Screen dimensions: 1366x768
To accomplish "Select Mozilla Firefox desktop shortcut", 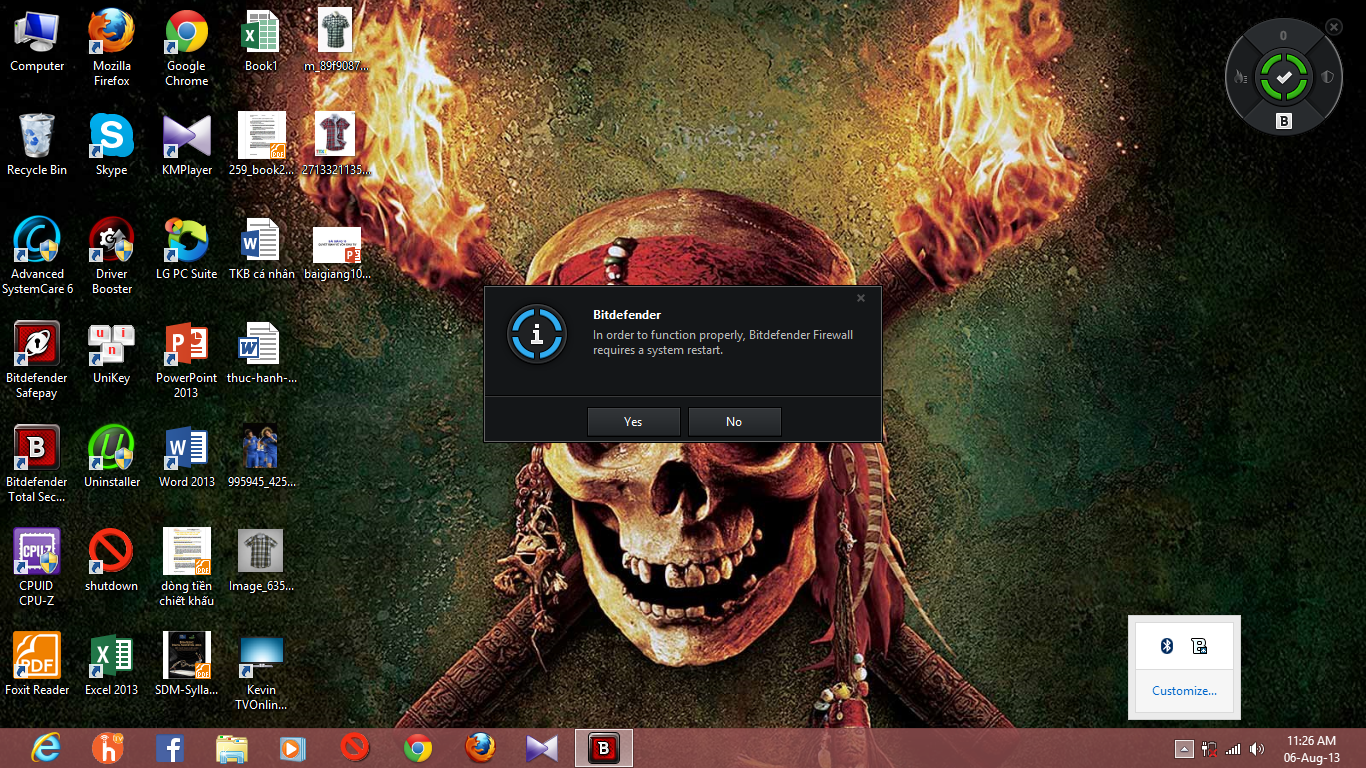I will pos(112,48).
